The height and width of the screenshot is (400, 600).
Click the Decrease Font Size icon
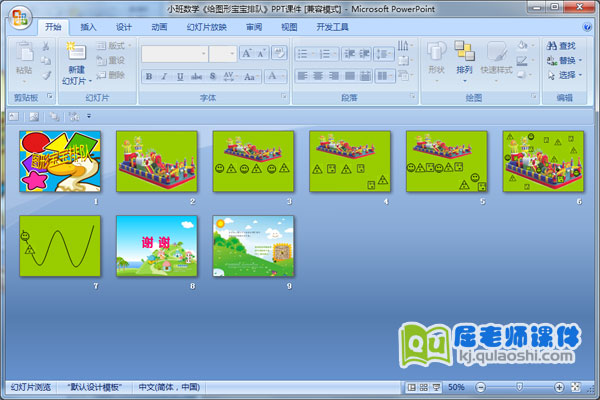pyautogui.click(x=261, y=53)
